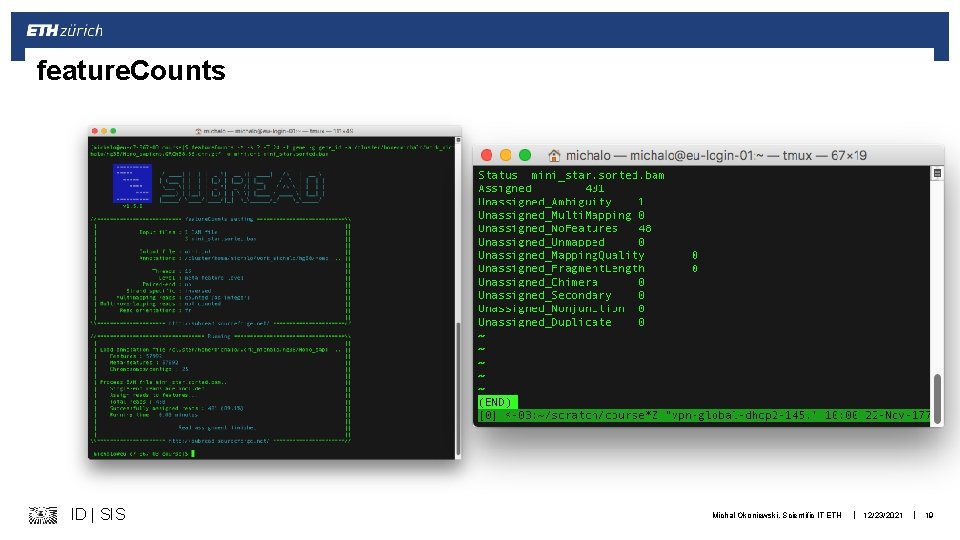Select the 'Unassigned_FragmentLength' line
Screen dimensions: 960x540
coord(588,269)
